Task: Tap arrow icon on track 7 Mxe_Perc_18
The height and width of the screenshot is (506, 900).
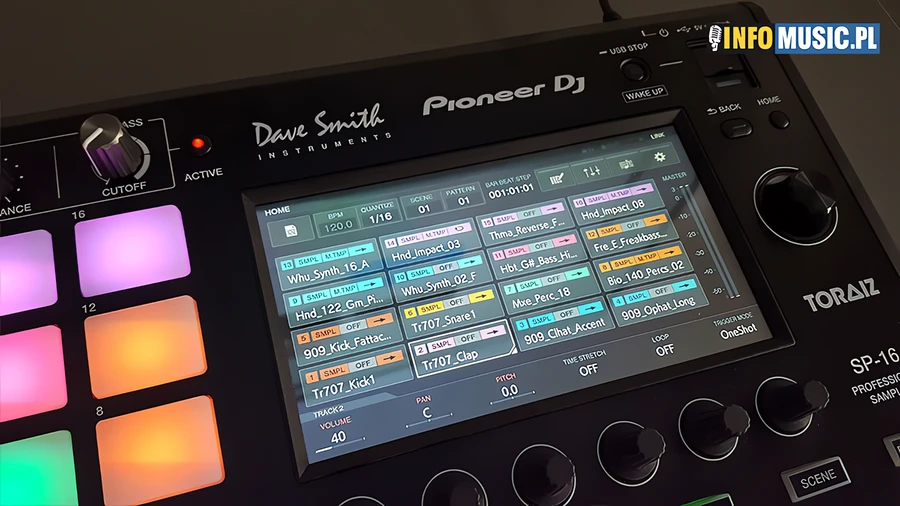Action: [x=576, y=274]
